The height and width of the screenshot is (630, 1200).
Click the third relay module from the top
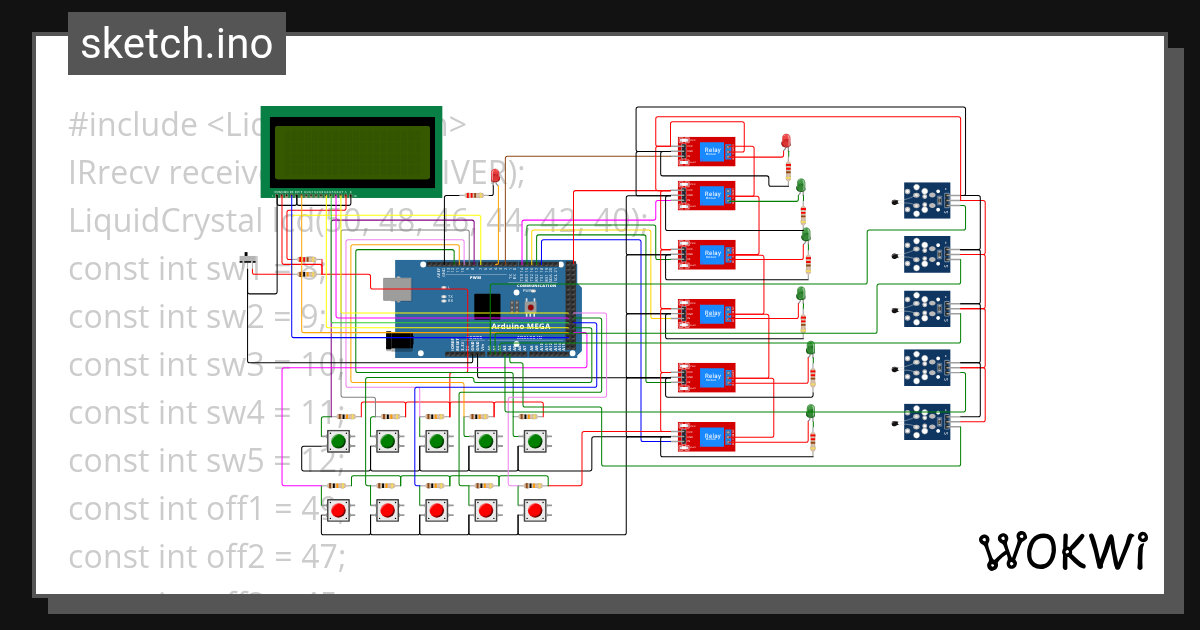point(707,253)
